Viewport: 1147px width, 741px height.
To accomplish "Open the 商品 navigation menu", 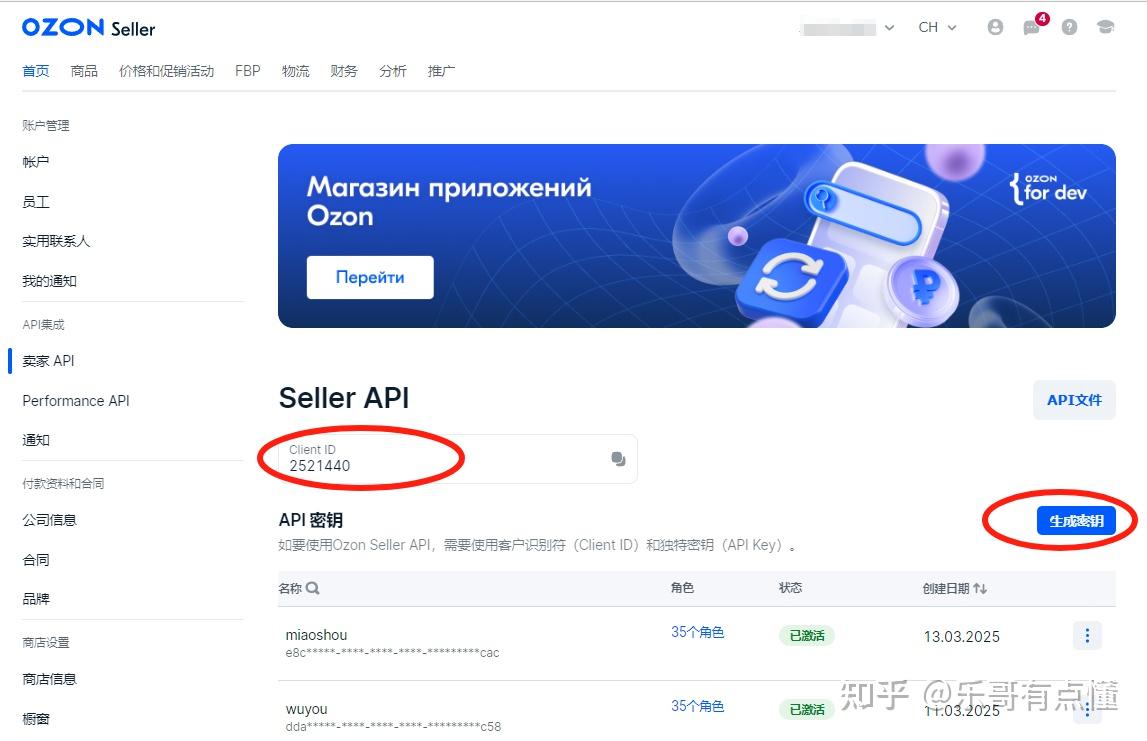I will [x=84, y=71].
